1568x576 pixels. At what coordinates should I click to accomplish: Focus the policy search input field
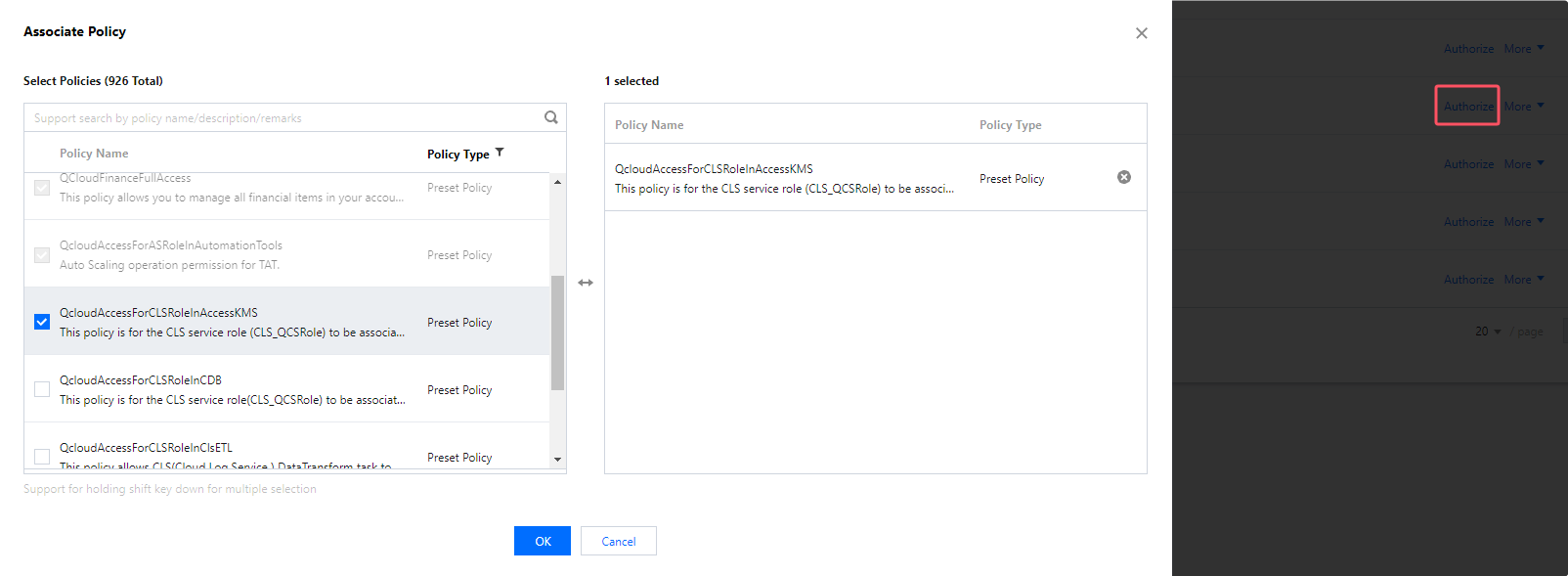[283, 118]
